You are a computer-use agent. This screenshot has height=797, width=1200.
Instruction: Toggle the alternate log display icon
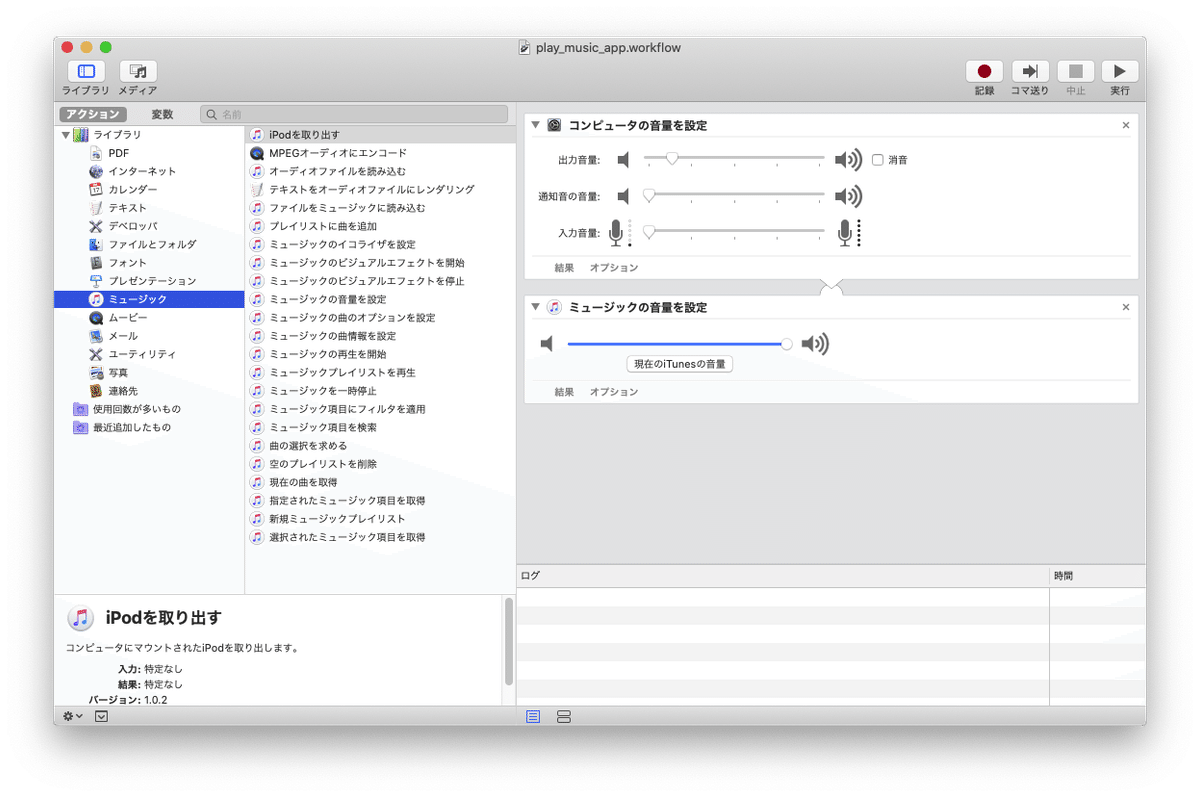tap(563, 716)
